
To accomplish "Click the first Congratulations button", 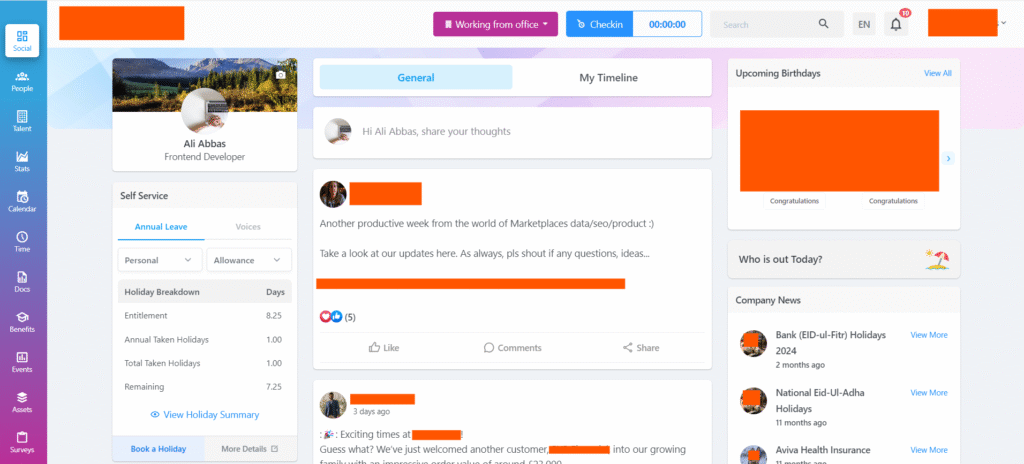I will [794, 201].
